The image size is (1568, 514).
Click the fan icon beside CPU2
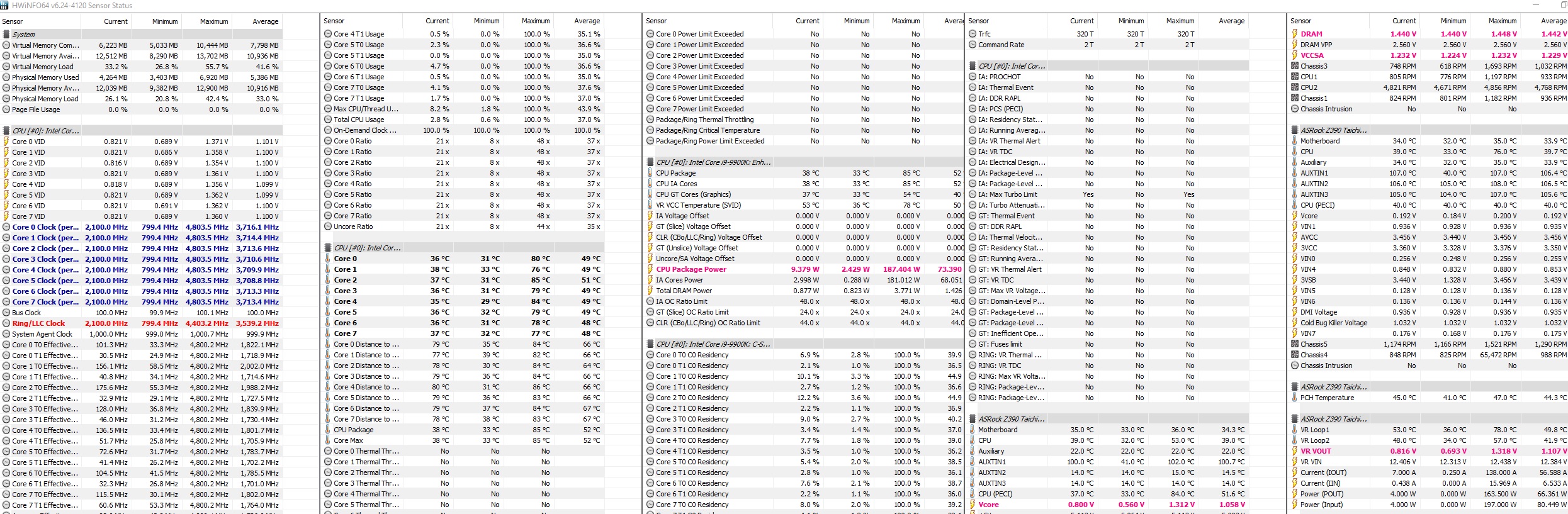tap(1295, 87)
